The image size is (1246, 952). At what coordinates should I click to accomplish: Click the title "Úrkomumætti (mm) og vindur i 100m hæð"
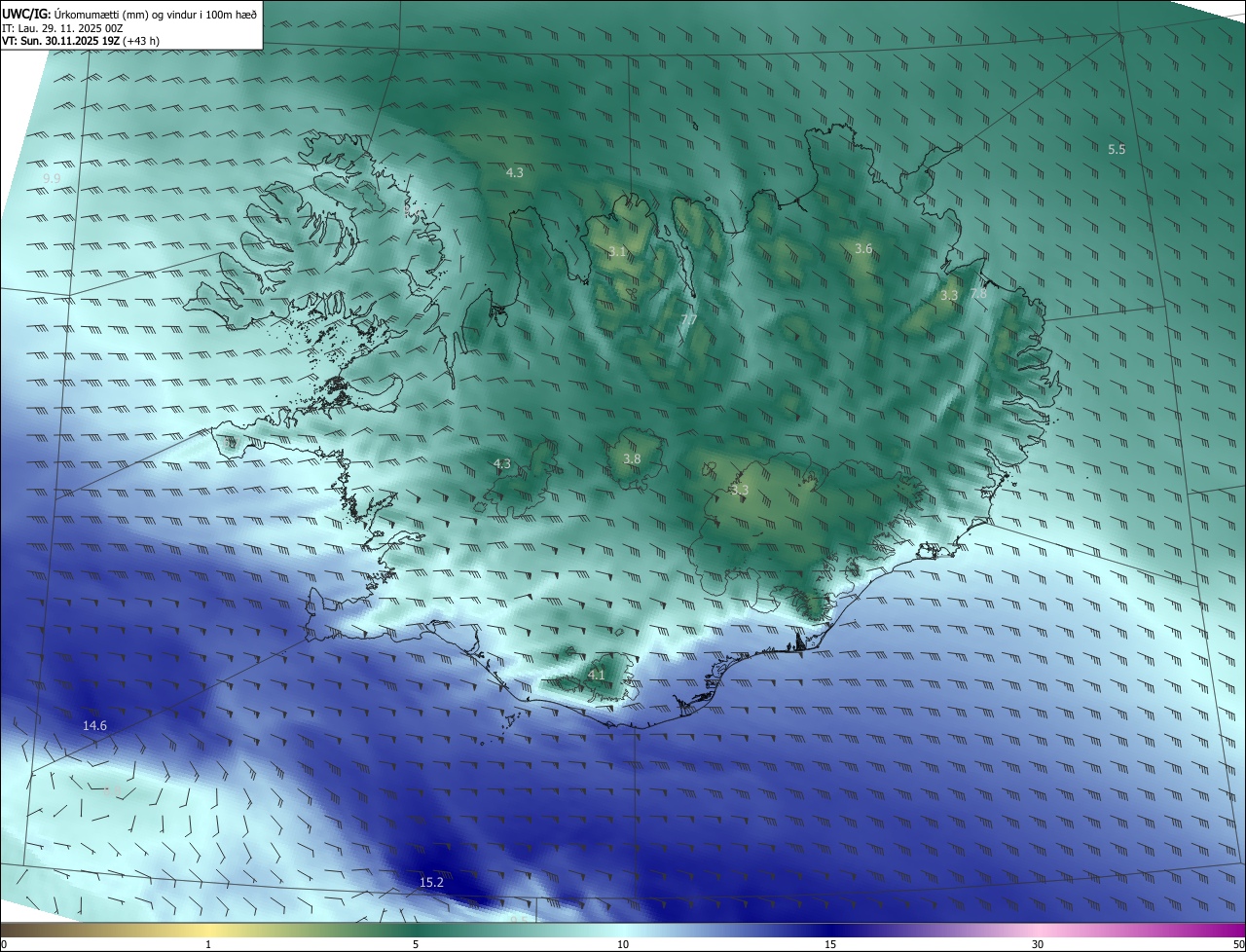pos(156,14)
